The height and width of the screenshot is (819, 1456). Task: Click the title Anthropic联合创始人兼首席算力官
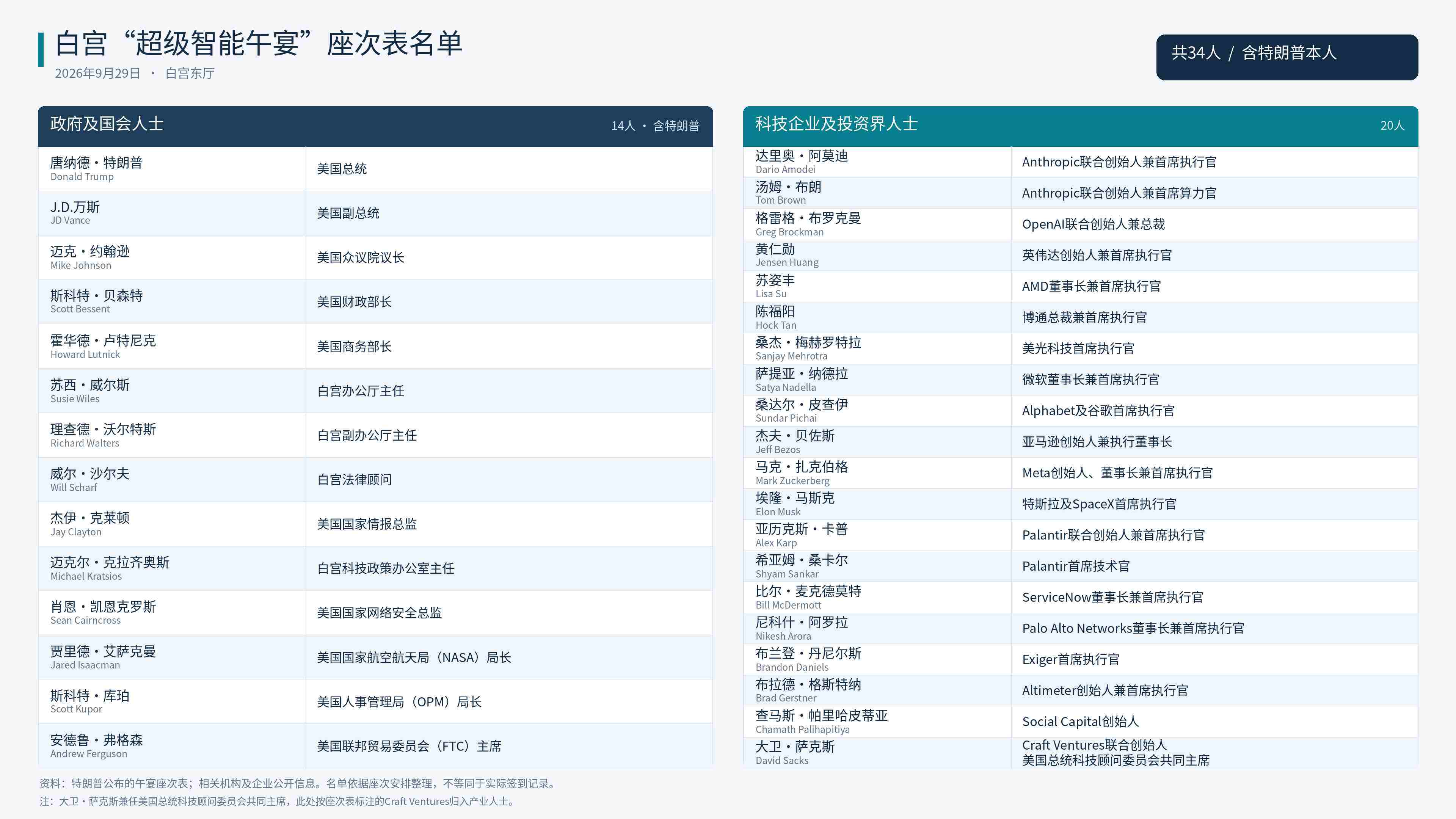1119,193
